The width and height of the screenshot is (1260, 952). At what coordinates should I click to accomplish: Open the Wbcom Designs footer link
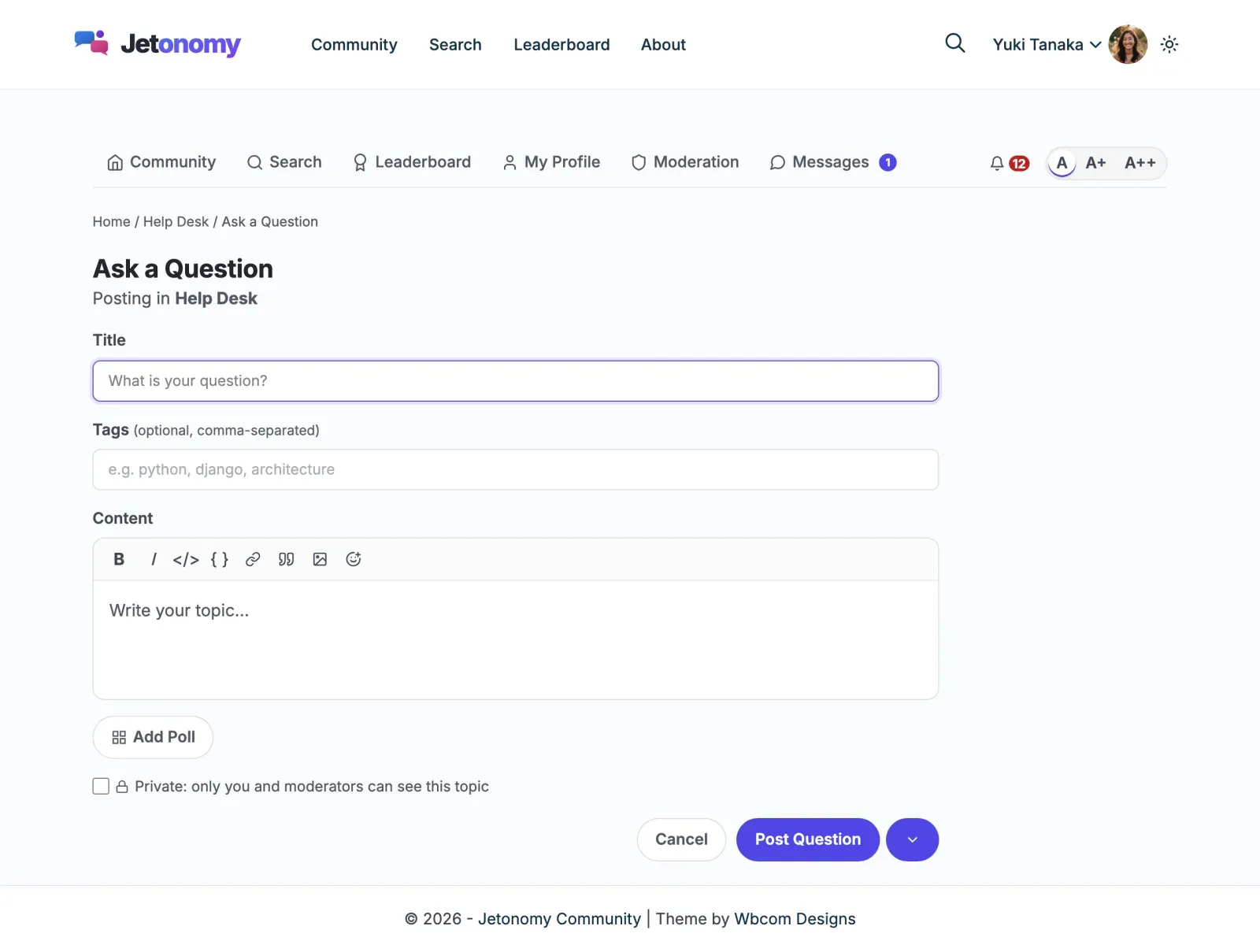[x=795, y=919]
